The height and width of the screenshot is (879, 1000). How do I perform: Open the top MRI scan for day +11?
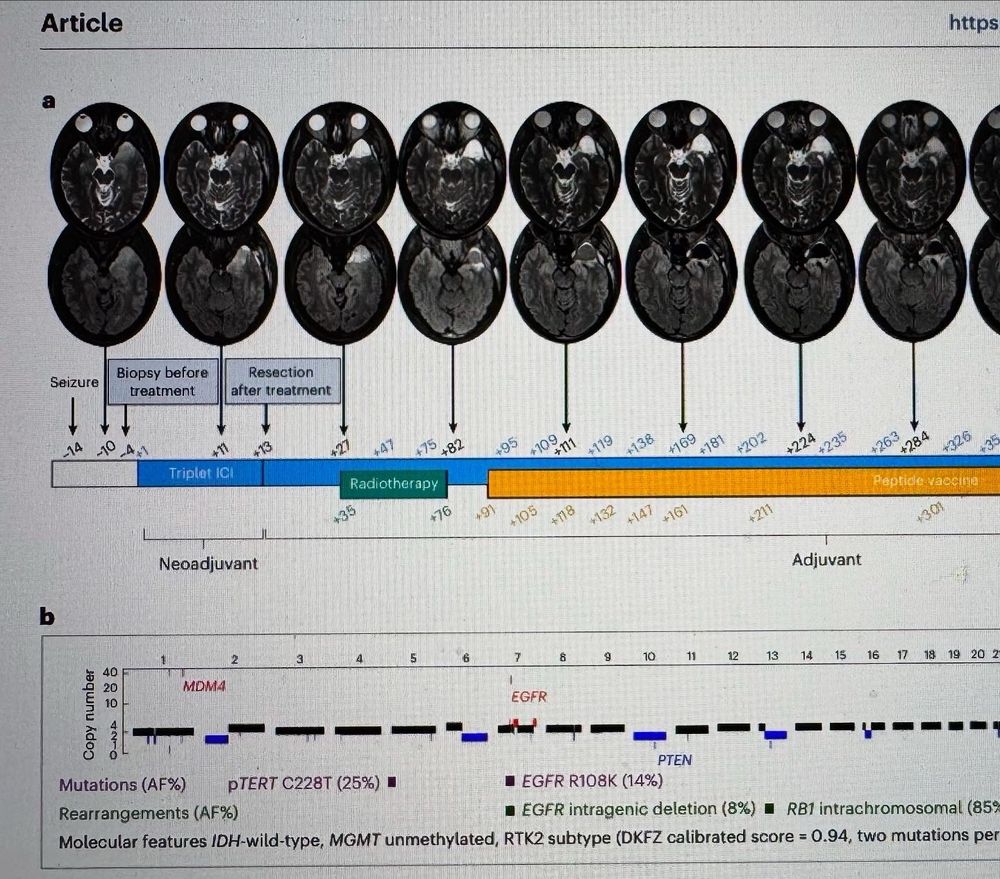point(221,167)
